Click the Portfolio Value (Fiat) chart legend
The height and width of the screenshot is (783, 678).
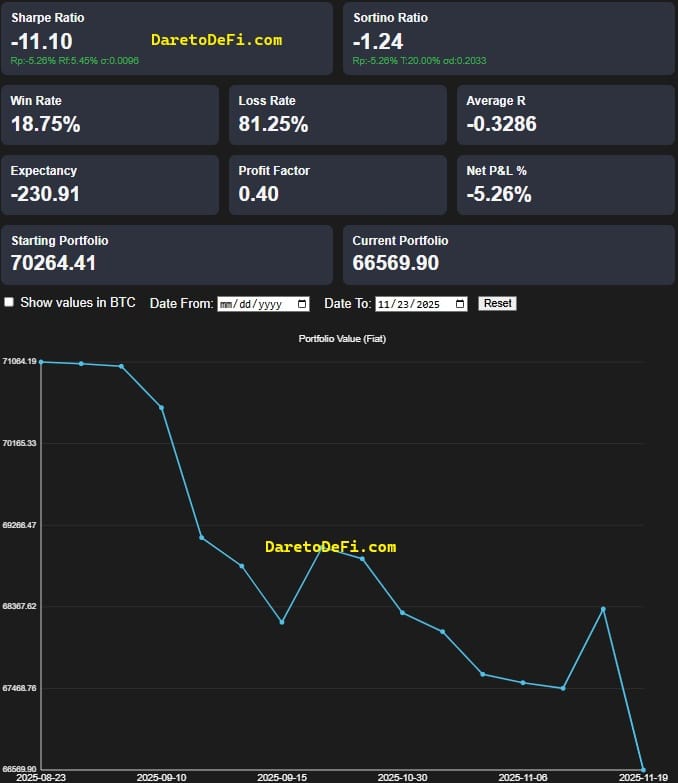pyautogui.click(x=342, y=339)
